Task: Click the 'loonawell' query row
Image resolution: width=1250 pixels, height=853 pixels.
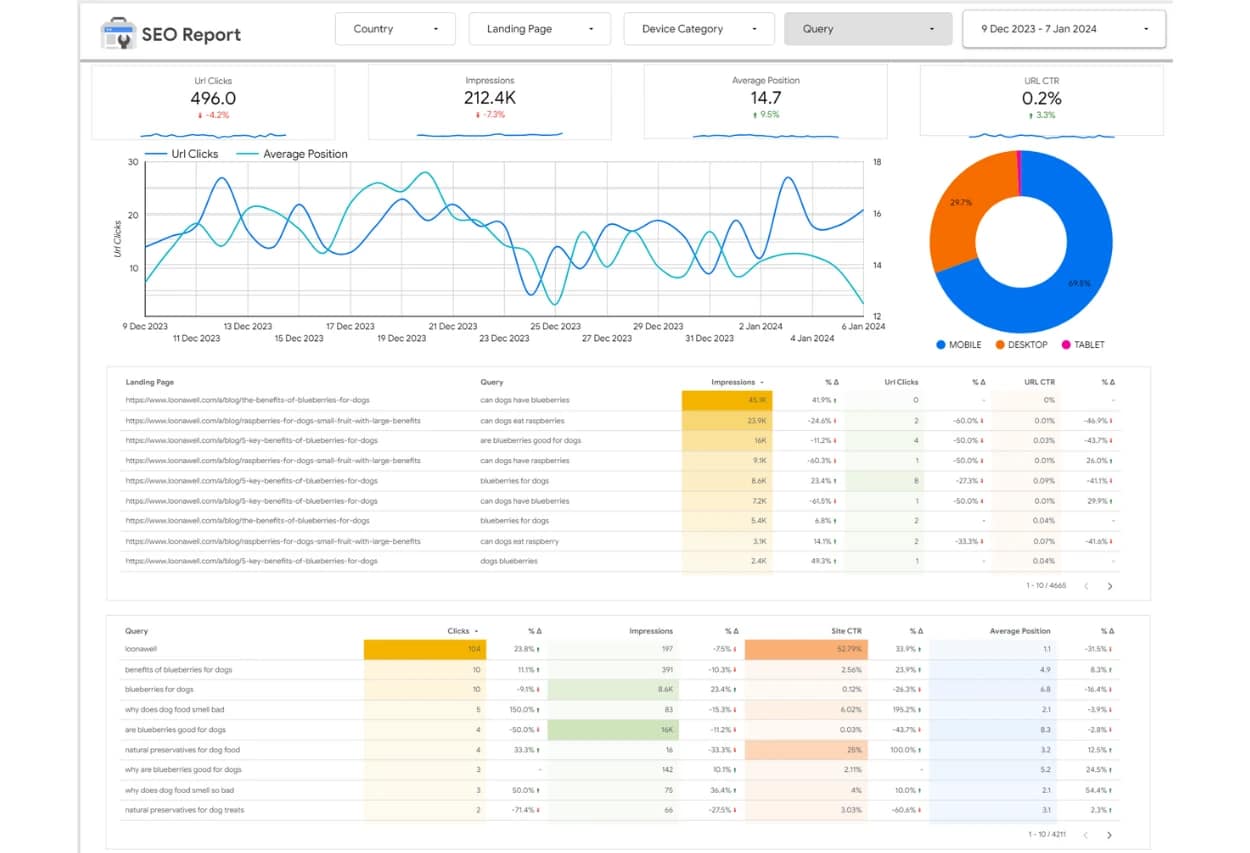Action: [620, 649]
